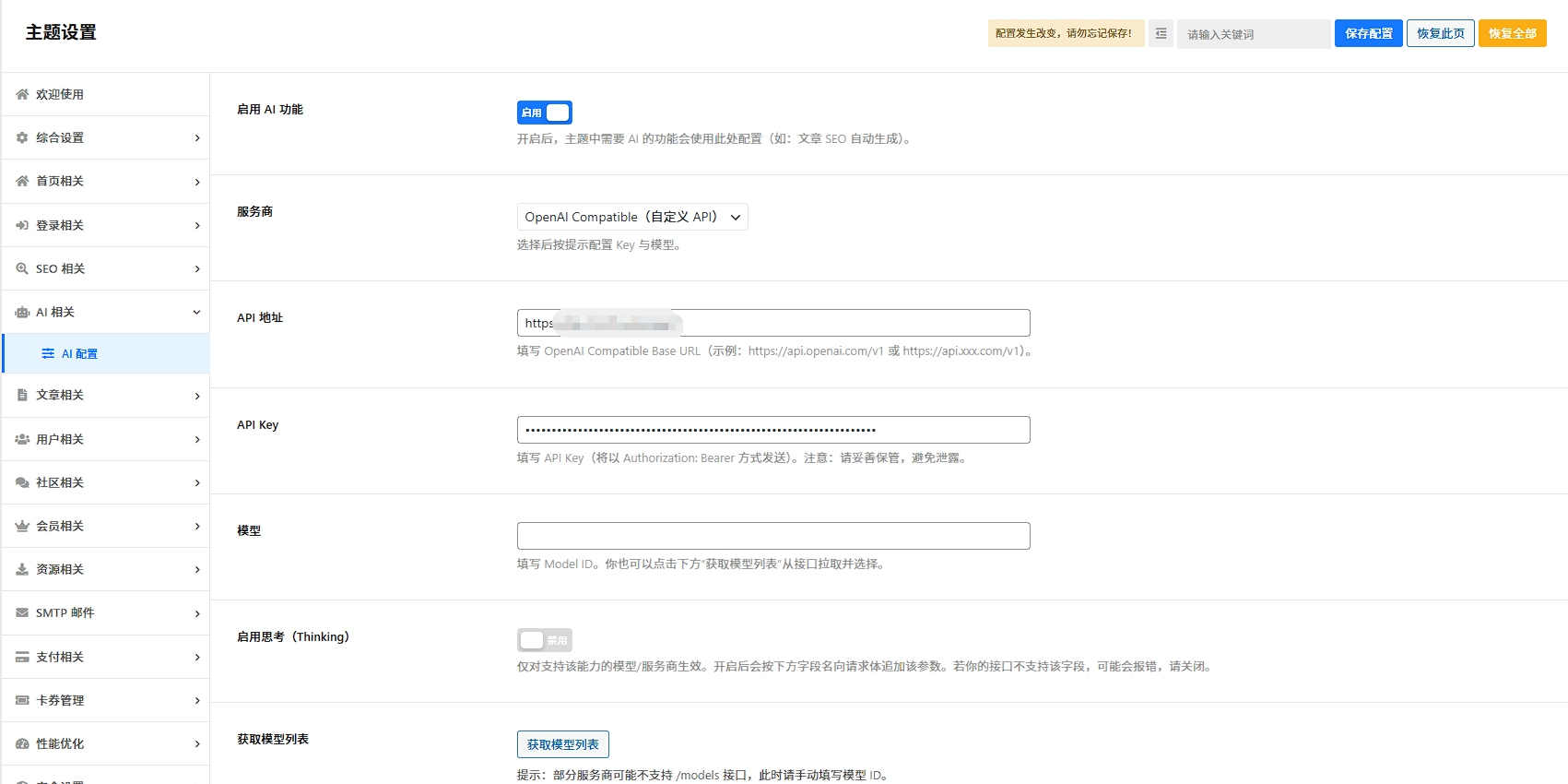Click the gear icon for 综合设置
Image resolution: width=1568 pixels, height=784 pixels.
tap(22, 137)
